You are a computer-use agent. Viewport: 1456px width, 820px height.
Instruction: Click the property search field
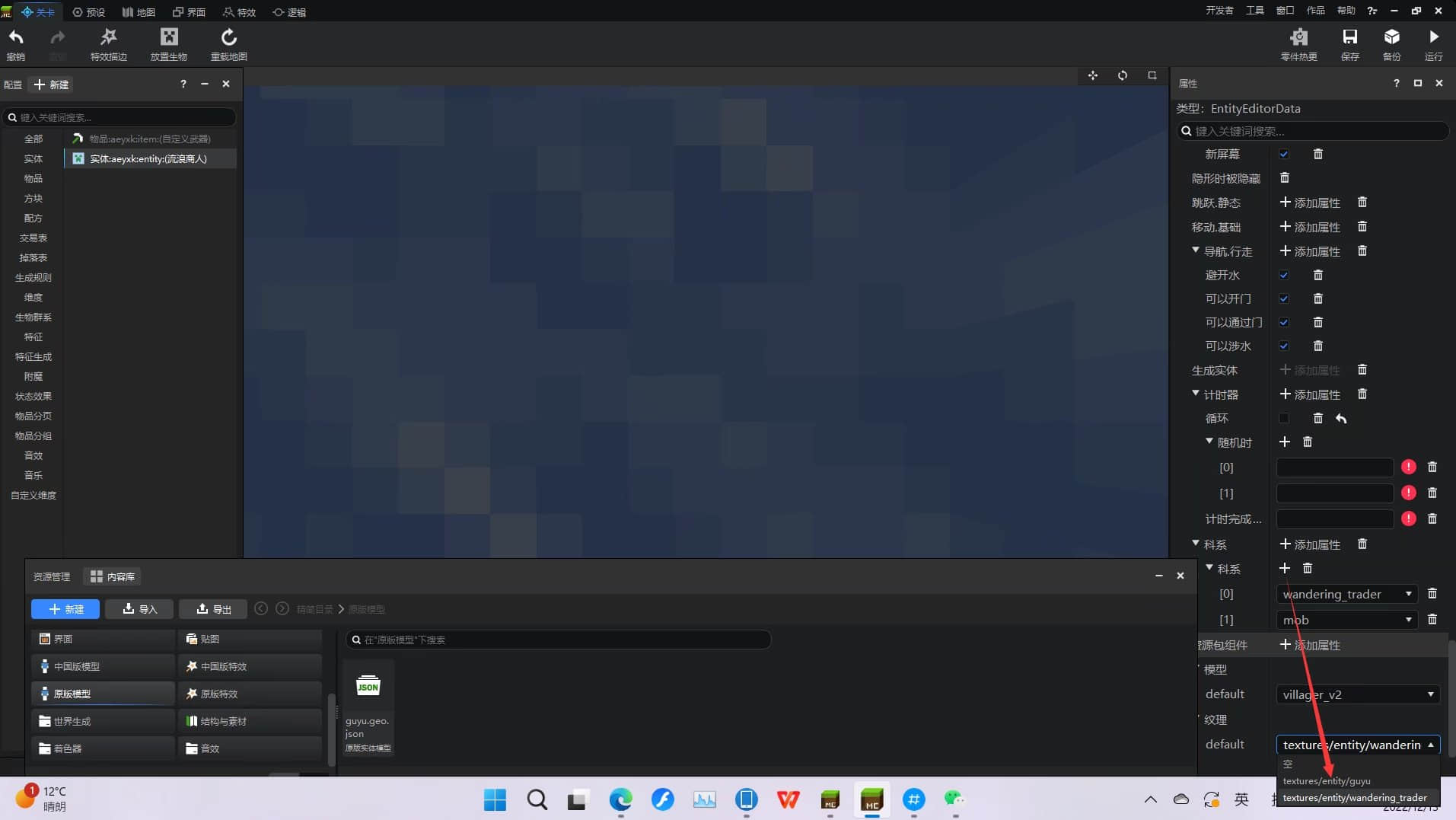coord(1313,131)
